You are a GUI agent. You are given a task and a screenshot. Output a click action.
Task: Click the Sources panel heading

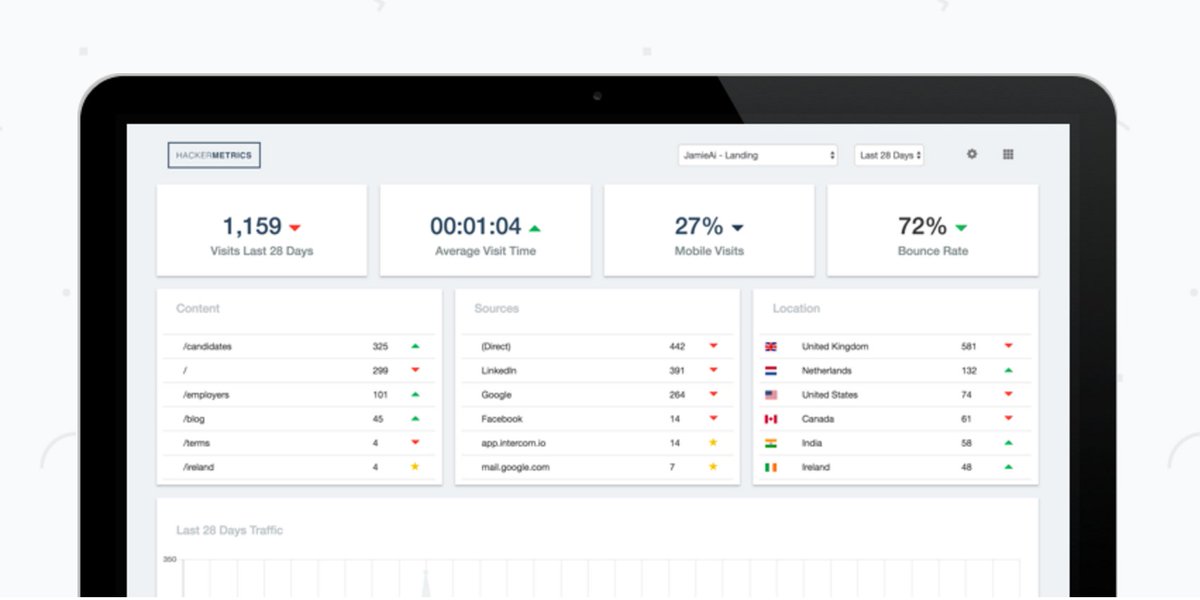pyautogui.click(x=497, y=309)
